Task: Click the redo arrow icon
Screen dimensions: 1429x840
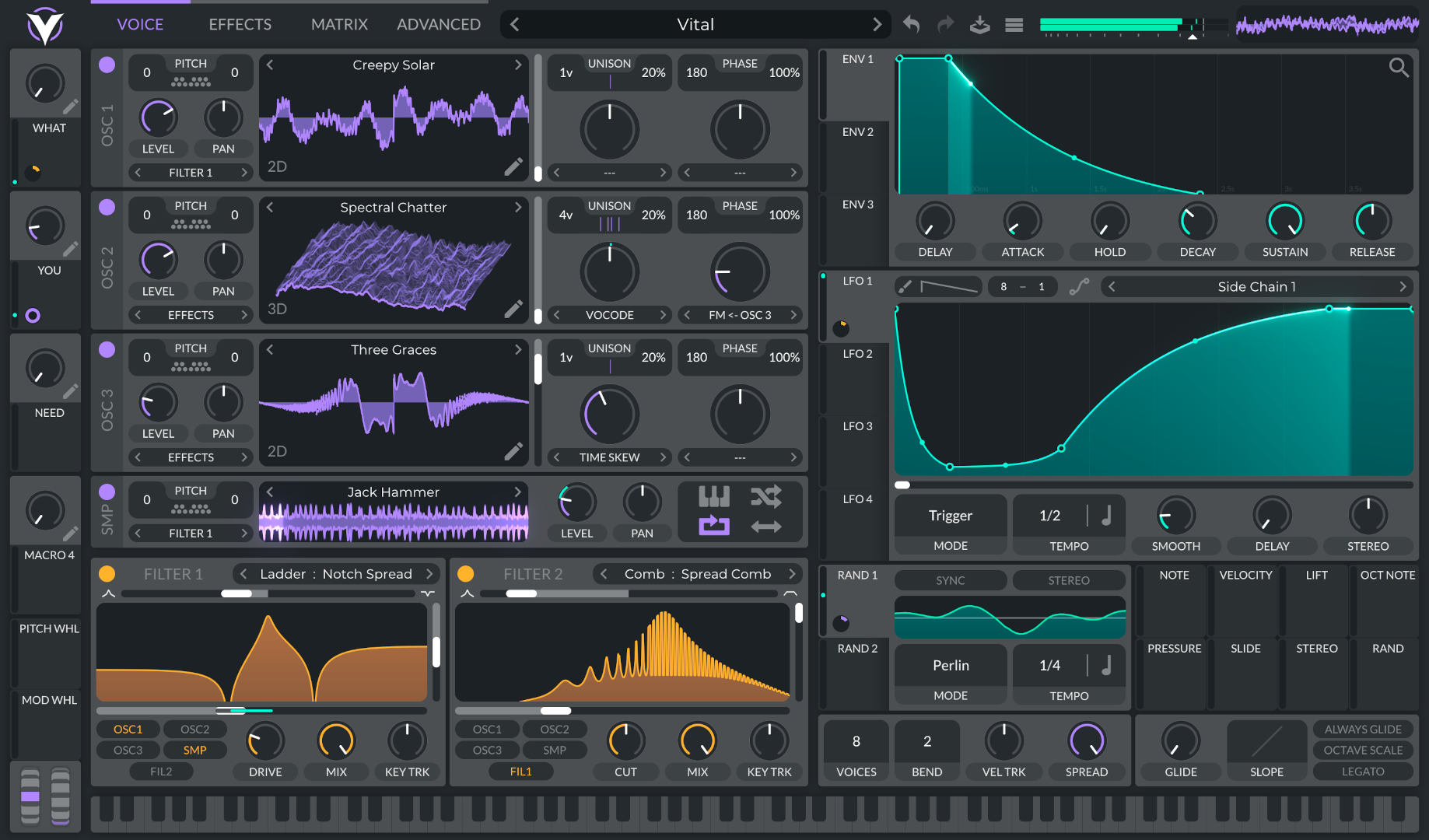Action: tap(945, 25)
